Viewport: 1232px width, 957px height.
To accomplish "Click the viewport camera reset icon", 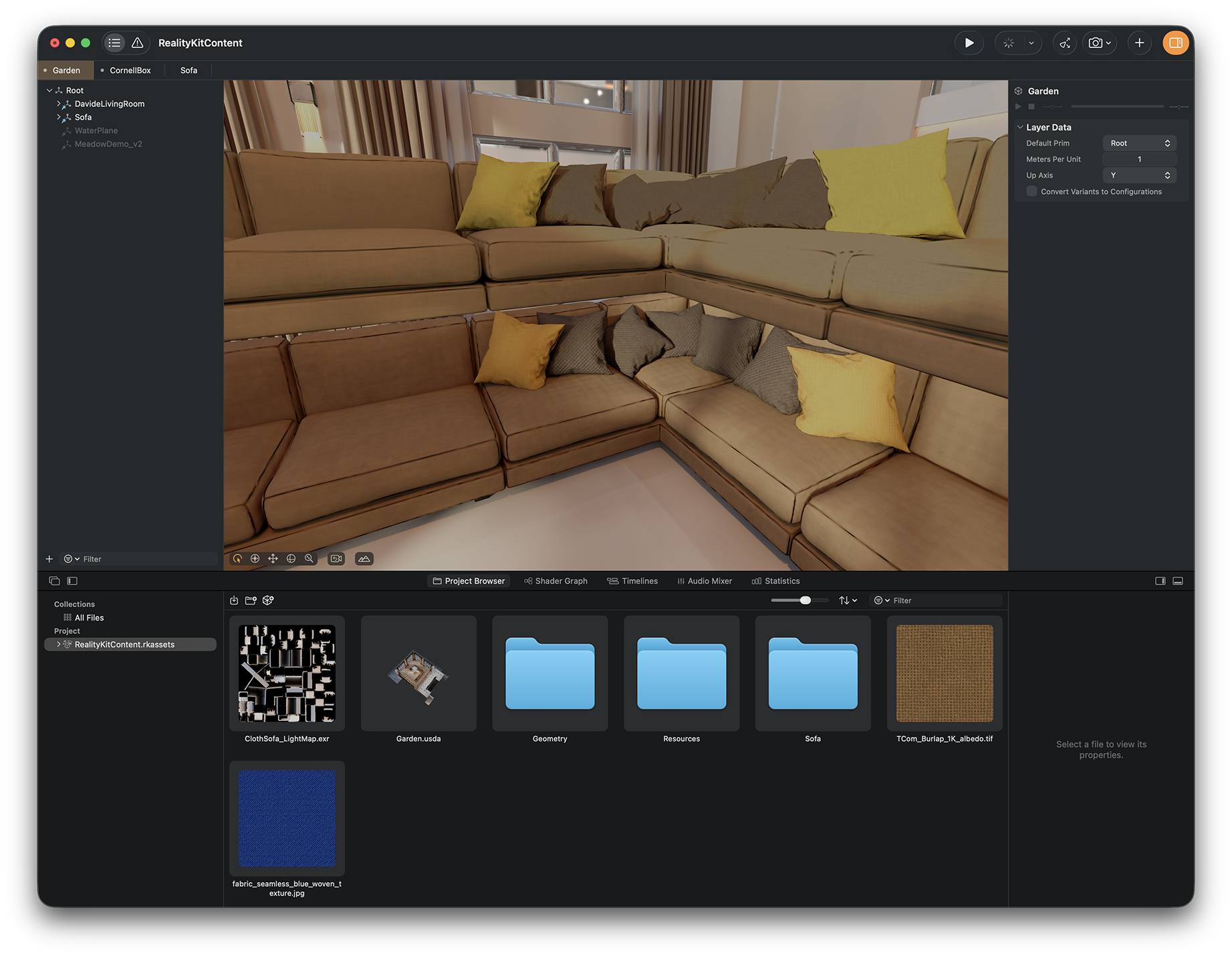I will (336, 558).
